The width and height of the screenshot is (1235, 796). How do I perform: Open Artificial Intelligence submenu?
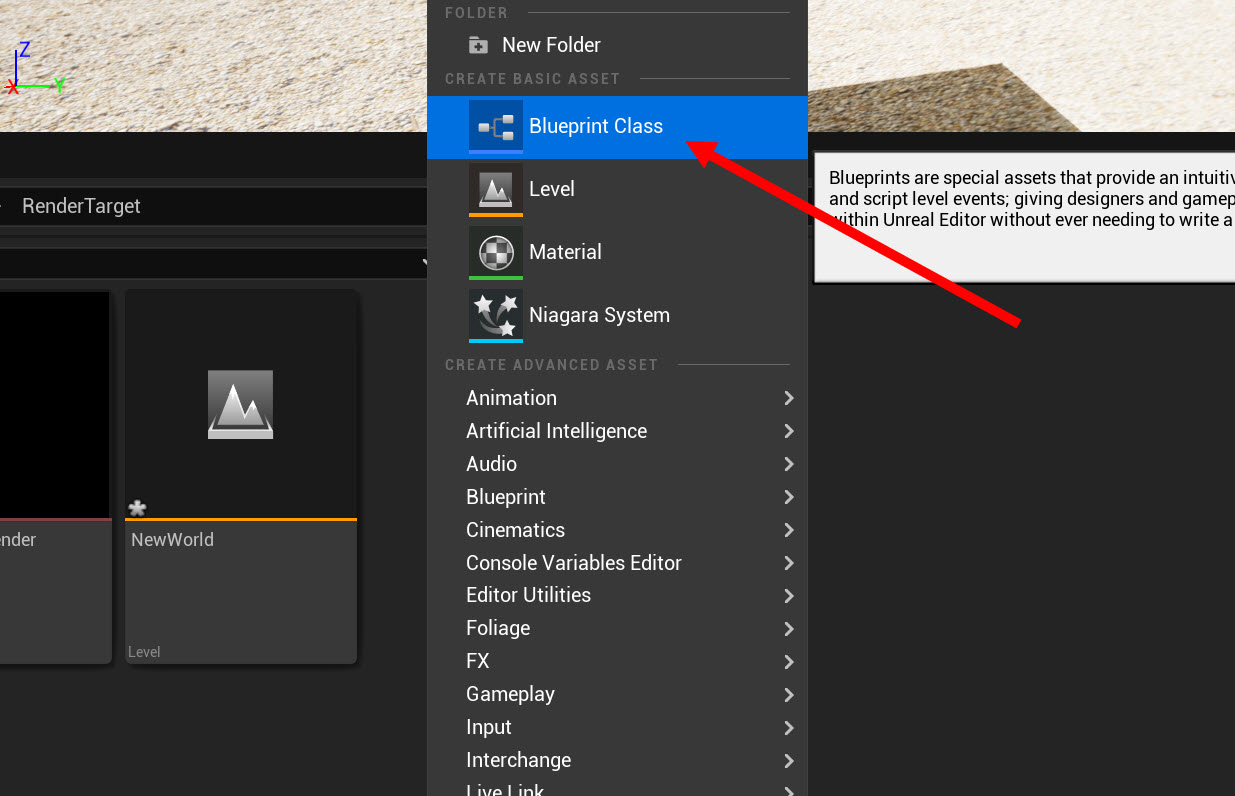tap(617, 431)
